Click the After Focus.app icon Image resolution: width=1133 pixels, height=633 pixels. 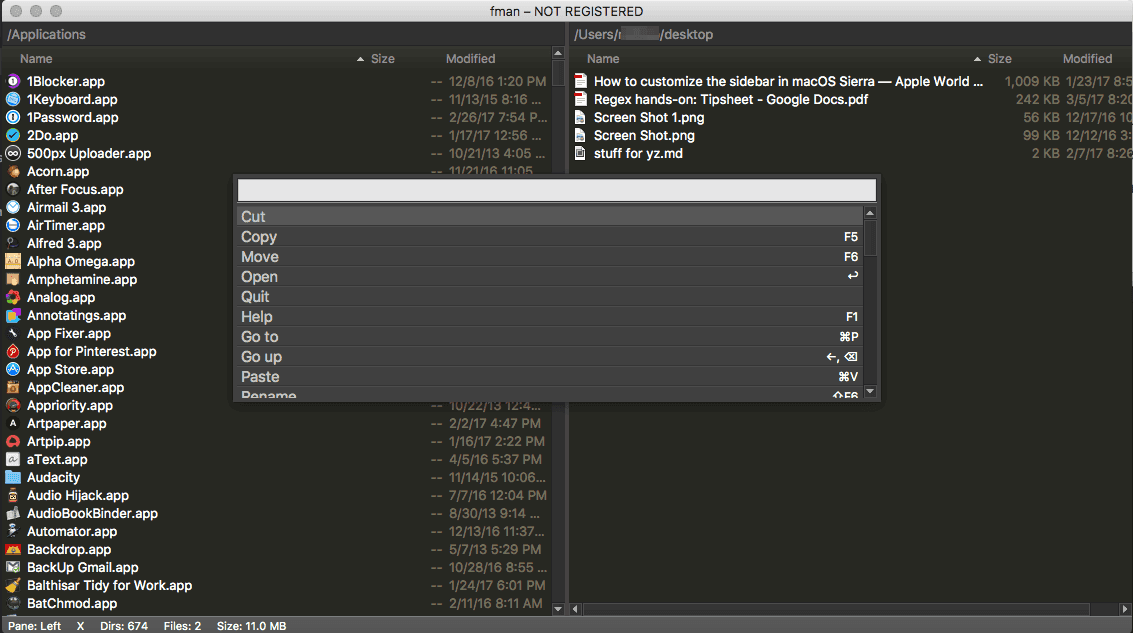[x=13, y=189]
